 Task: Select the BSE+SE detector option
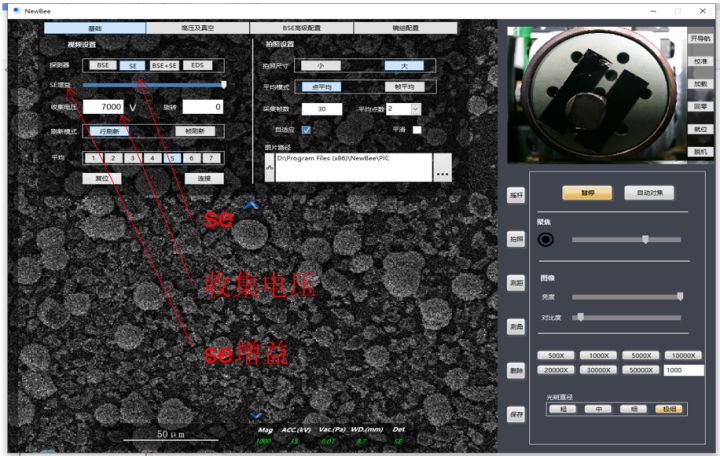click(164, 65)
